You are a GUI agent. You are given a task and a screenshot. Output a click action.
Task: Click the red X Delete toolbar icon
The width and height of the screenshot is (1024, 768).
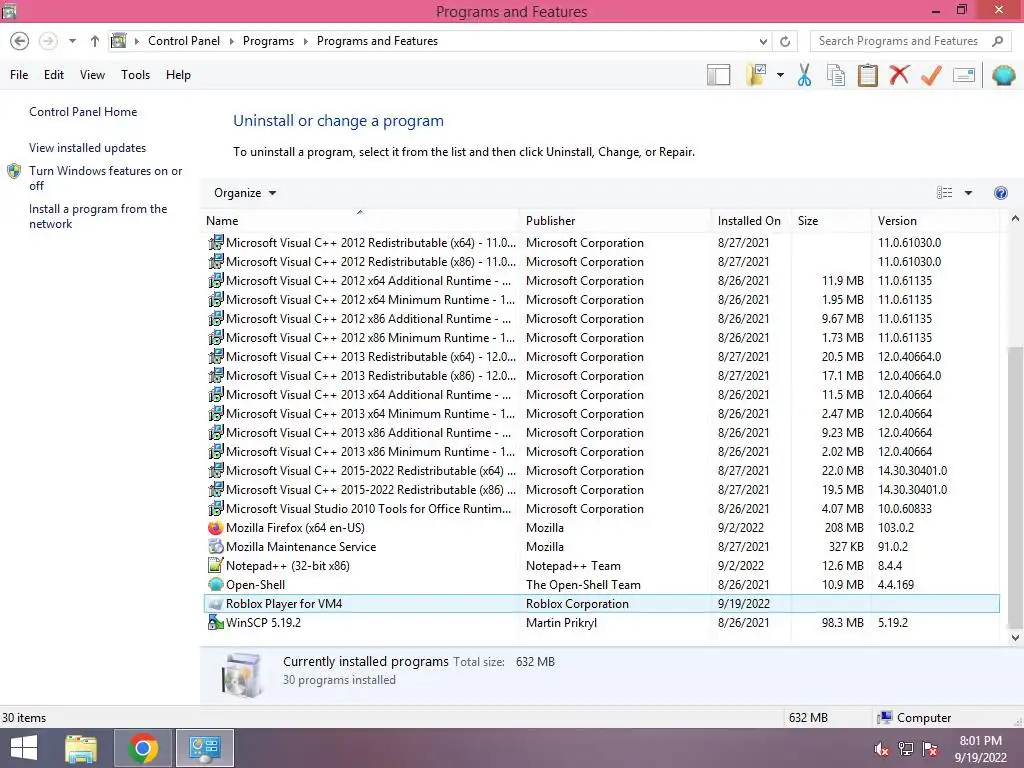pos(899,75)
